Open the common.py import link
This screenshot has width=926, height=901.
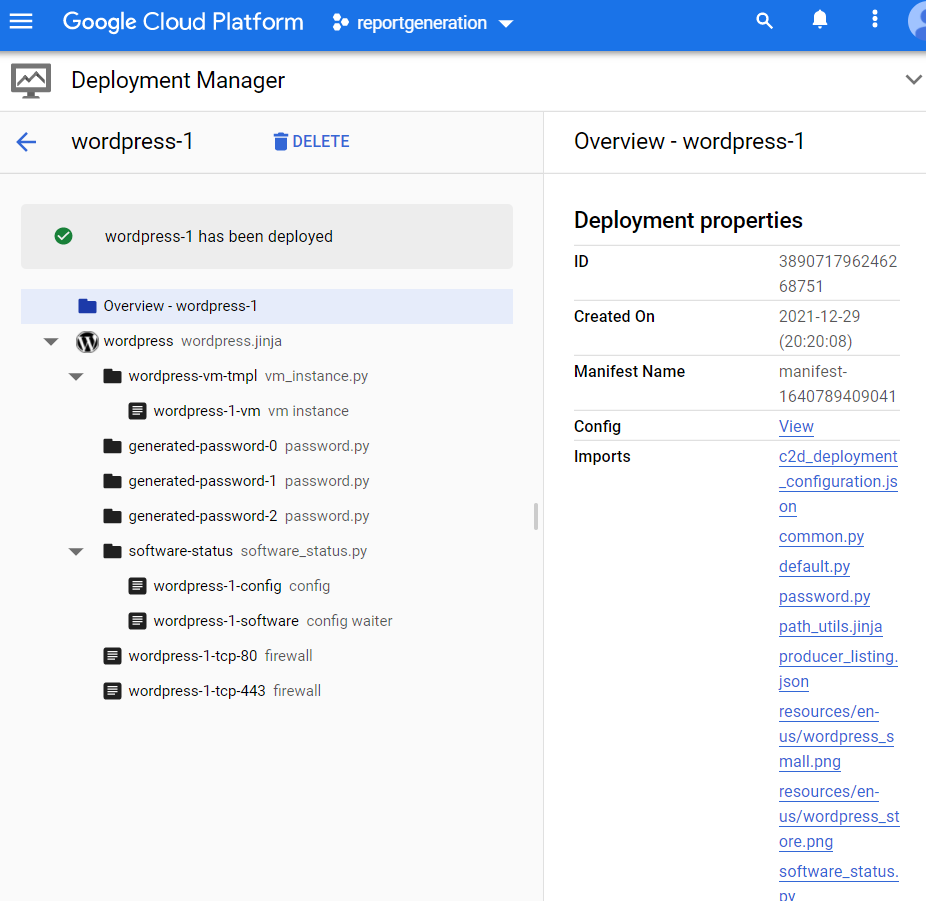pyautogui.click(x=821, y=537)
